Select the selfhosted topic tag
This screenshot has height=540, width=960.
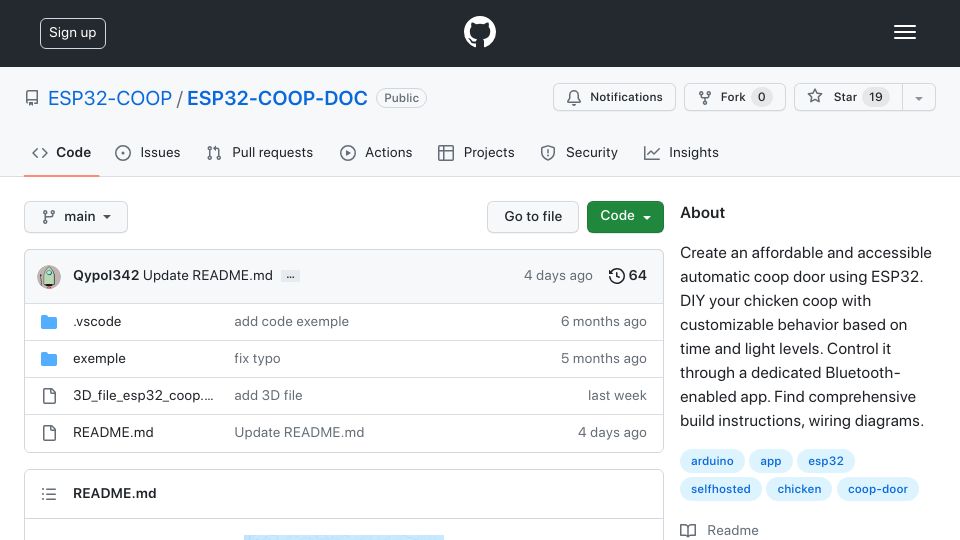721,489
